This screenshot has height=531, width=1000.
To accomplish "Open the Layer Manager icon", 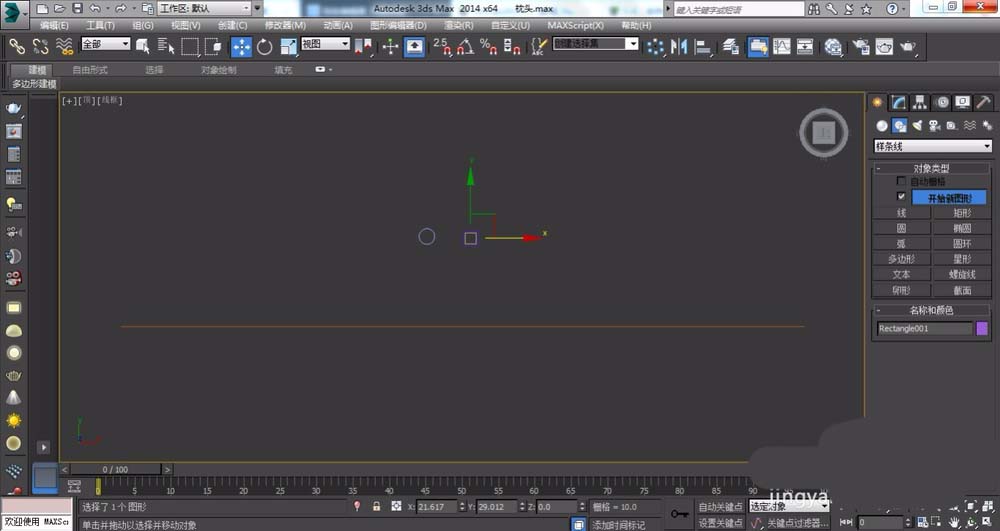I will 731,47.
